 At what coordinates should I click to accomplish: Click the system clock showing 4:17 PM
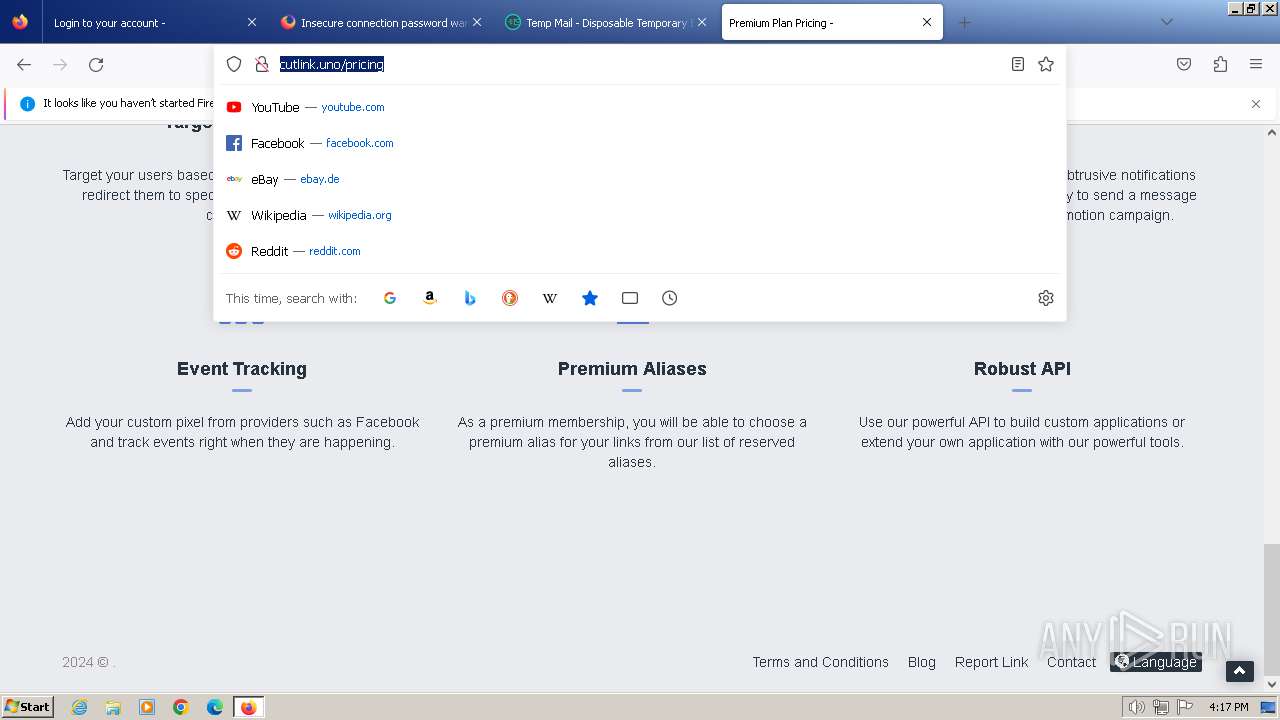coord(1229,707)
